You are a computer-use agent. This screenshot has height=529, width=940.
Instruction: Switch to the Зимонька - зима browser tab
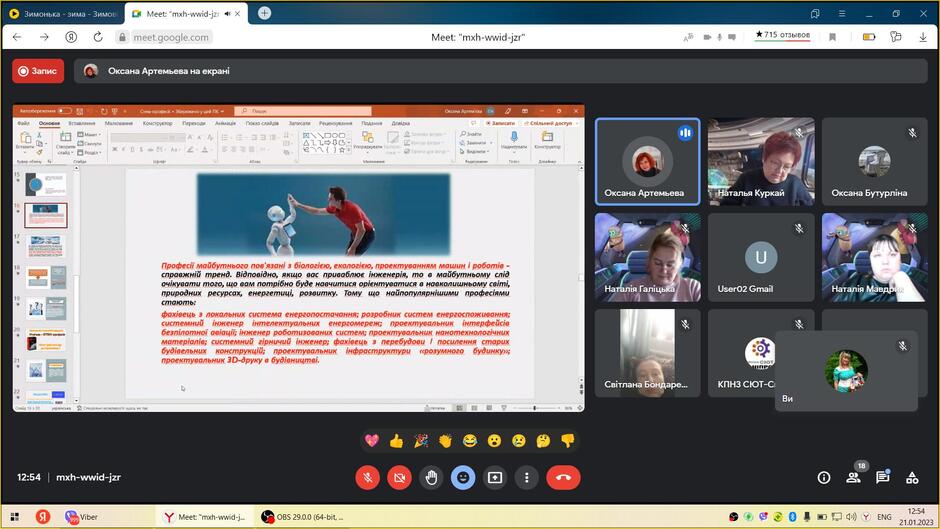[x=63, y=13]
